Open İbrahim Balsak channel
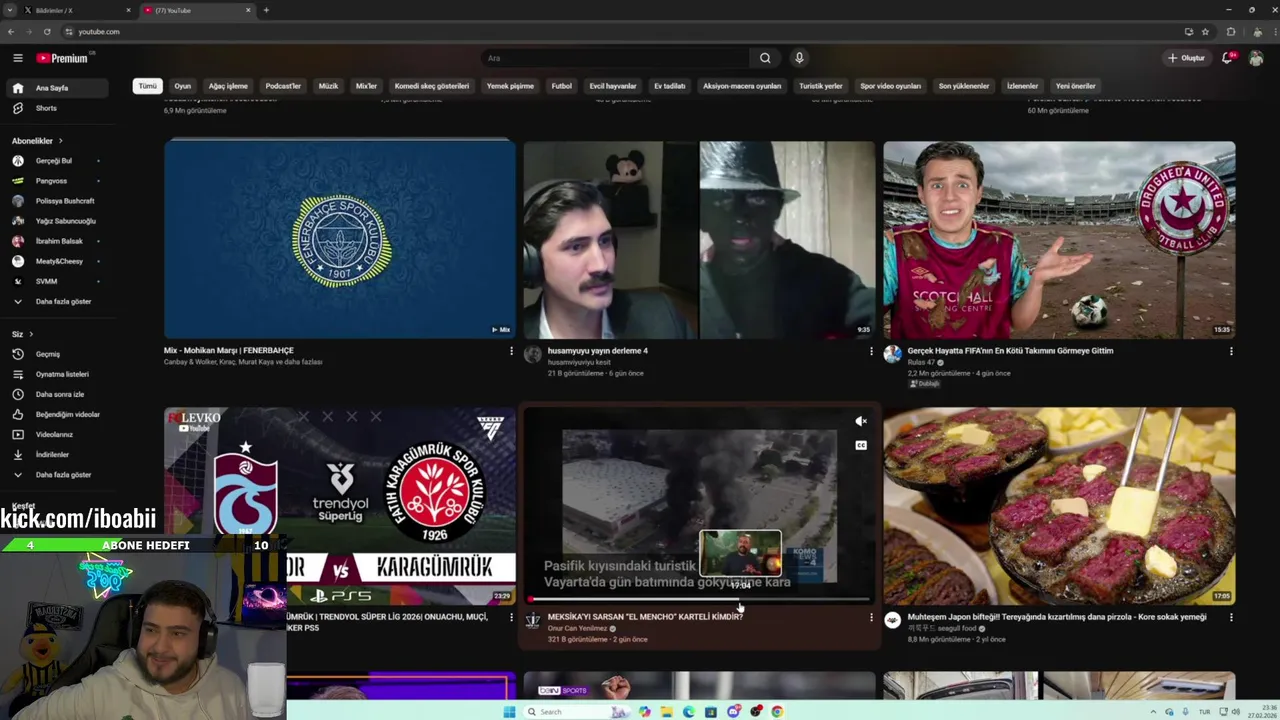 click(x=60, y=241)
